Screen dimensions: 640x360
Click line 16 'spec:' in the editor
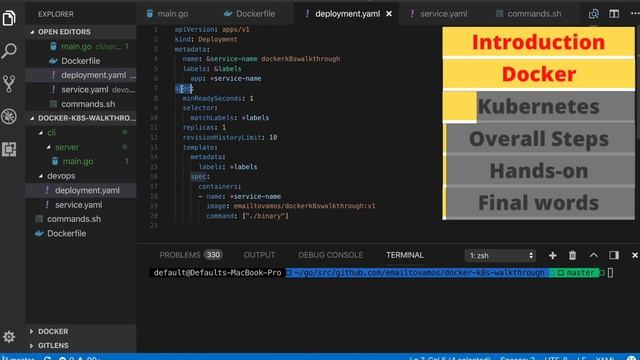point(200,177)
